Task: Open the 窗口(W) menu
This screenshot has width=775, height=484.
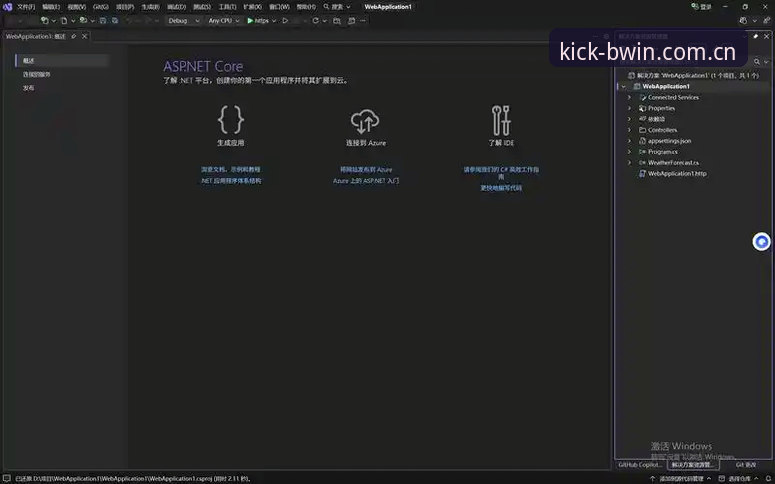Action: click(279, 7)
